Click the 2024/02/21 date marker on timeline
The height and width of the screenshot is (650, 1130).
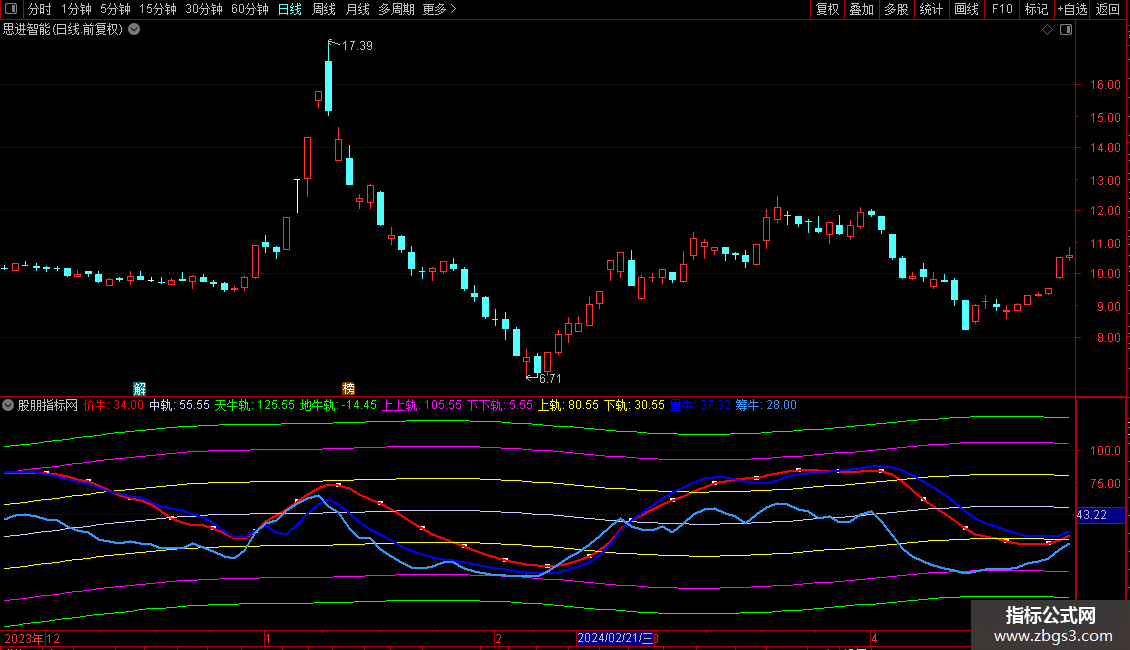614,638
